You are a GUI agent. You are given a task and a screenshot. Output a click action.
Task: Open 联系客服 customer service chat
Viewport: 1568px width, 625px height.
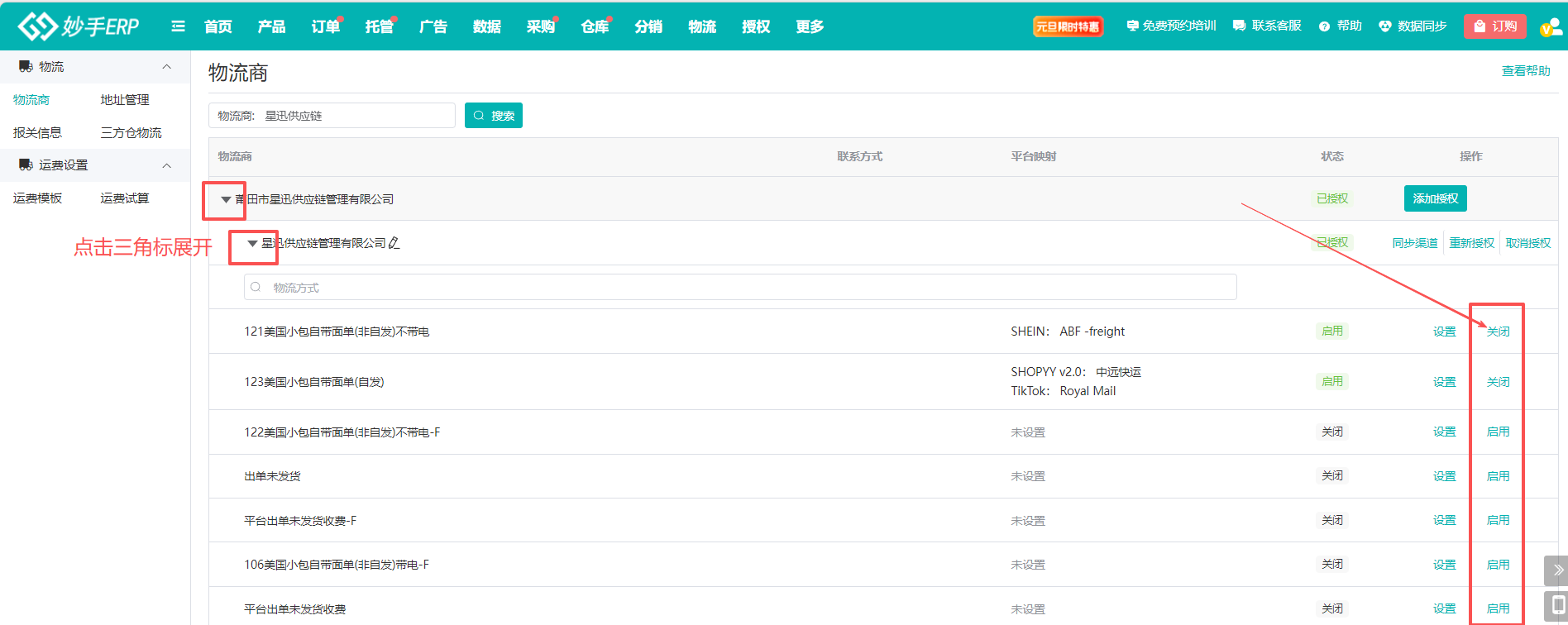1267,26
